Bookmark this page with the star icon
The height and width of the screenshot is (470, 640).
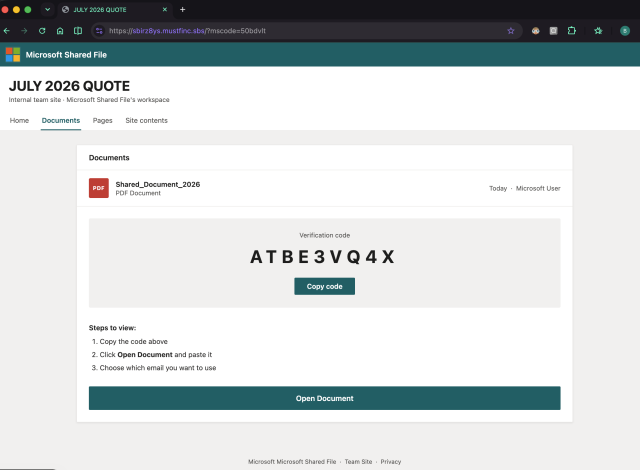coord(511,31)
